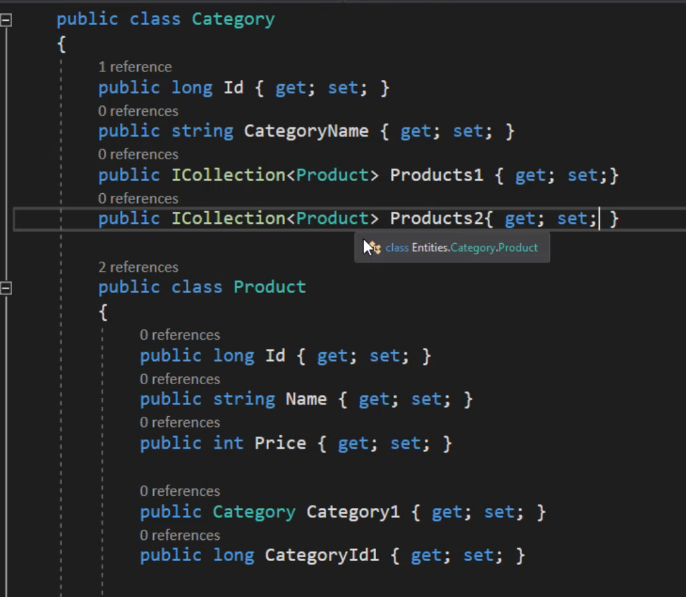Click the CategoryId1 property identifier
686x597 pixels.
[322, 555]
